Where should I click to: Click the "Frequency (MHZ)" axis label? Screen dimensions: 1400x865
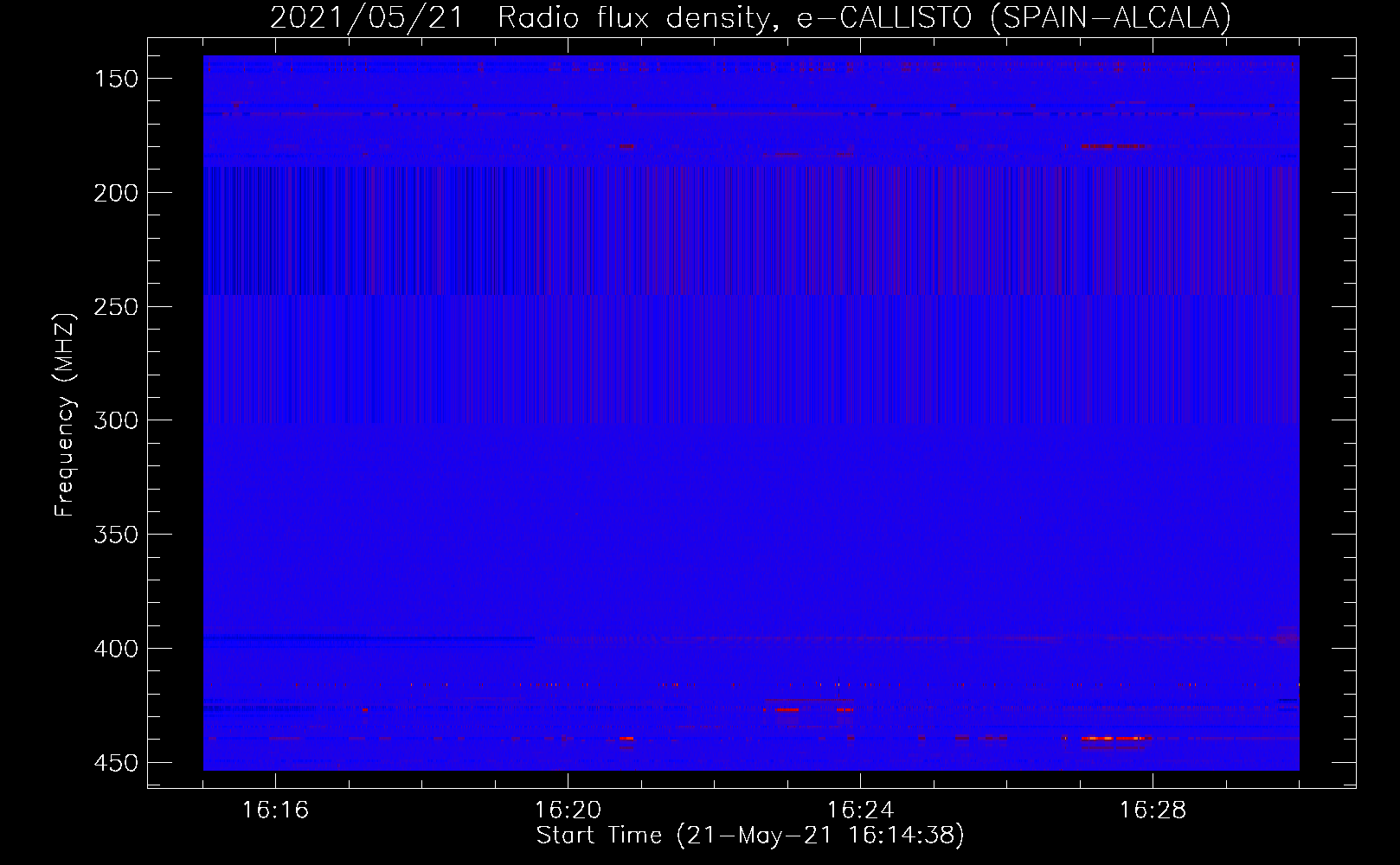(65, 414)
